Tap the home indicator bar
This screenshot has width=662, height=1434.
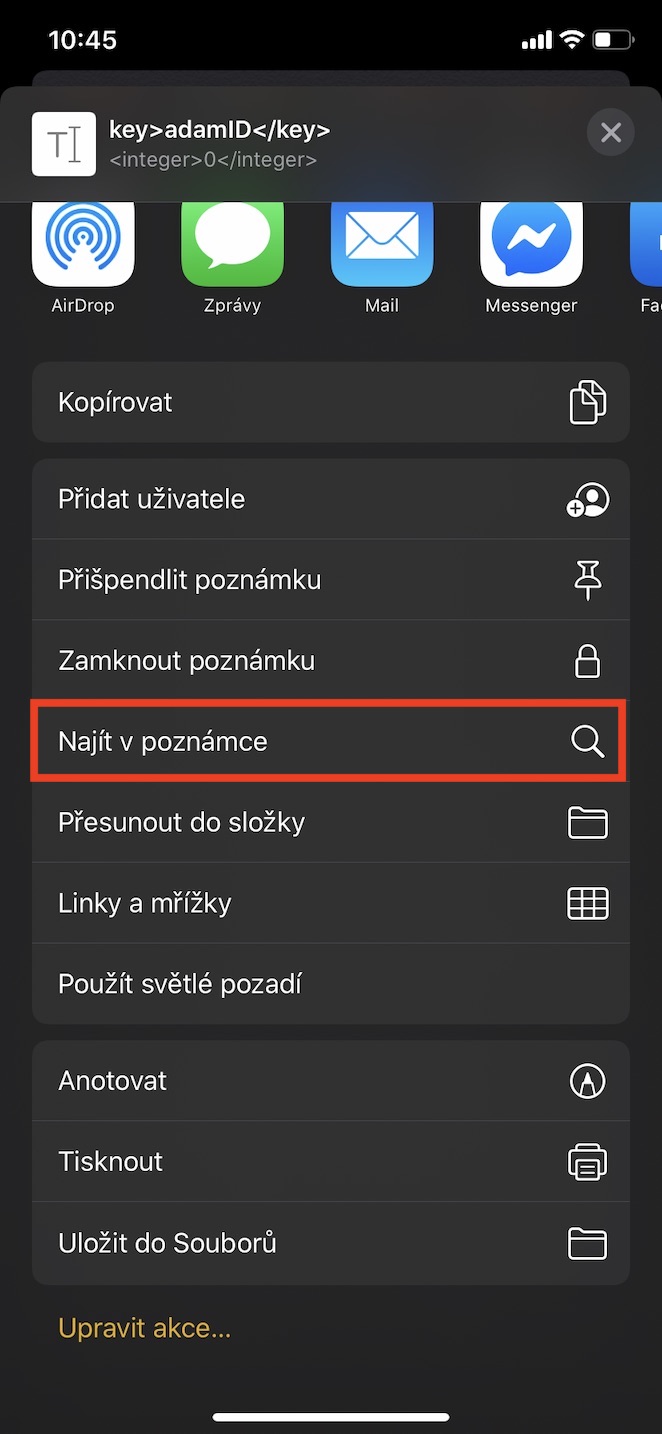[x=331, y=1416]
